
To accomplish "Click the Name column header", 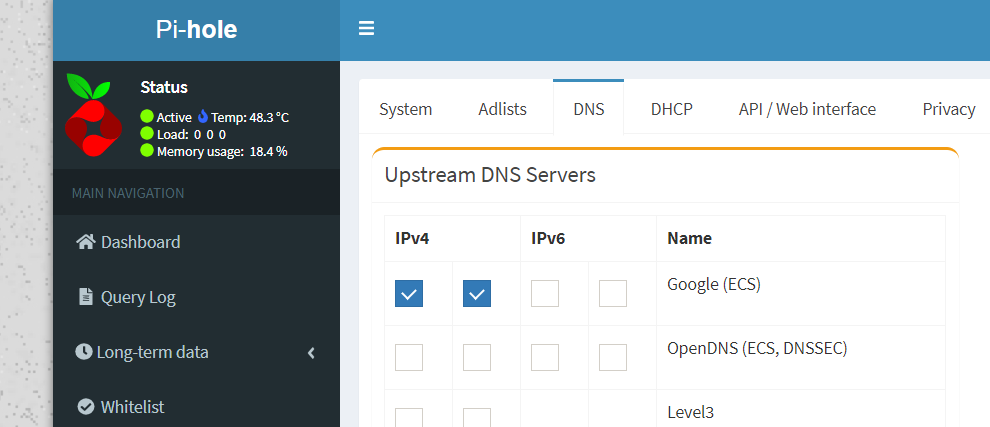I will tap(689, 238).
